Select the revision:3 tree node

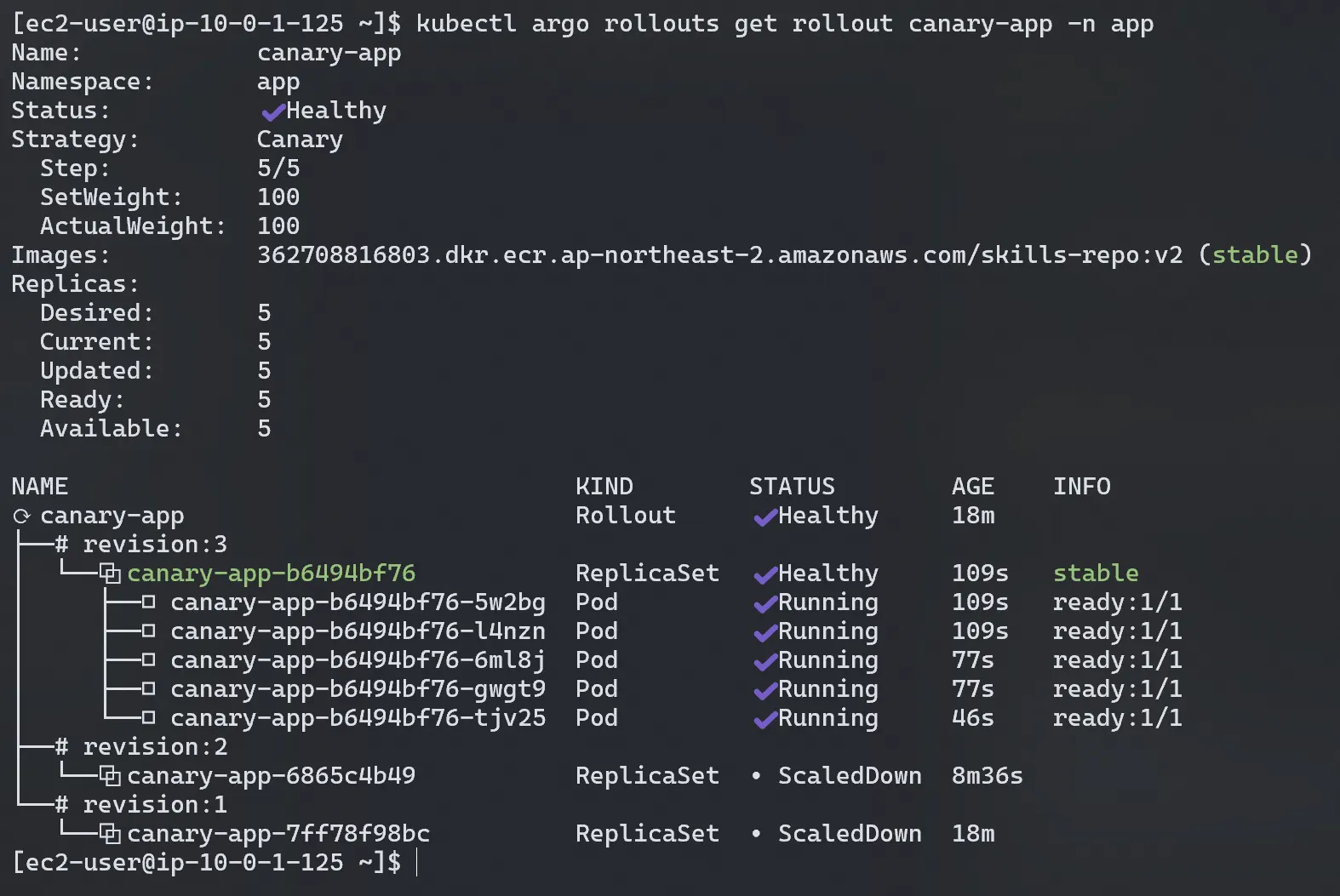(x=154, y=545)
